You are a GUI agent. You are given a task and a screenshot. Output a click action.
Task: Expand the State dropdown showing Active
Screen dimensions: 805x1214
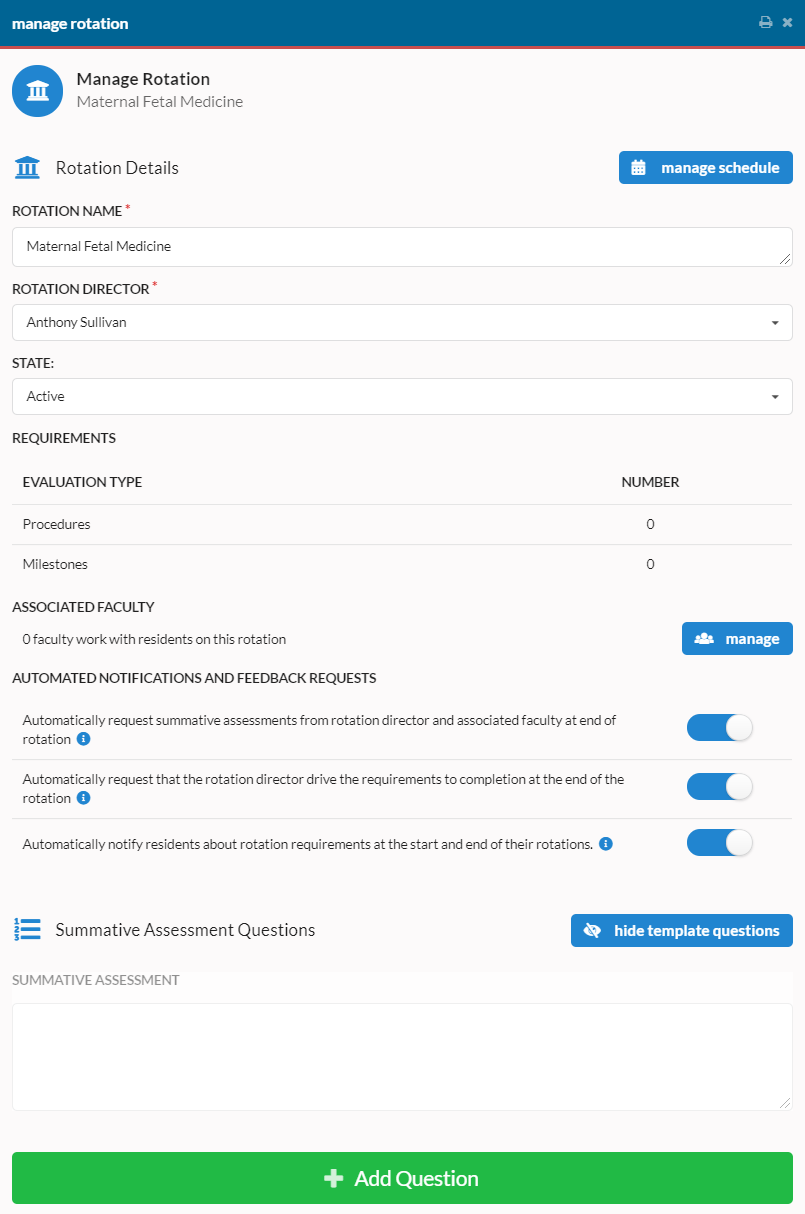(402, 396)
